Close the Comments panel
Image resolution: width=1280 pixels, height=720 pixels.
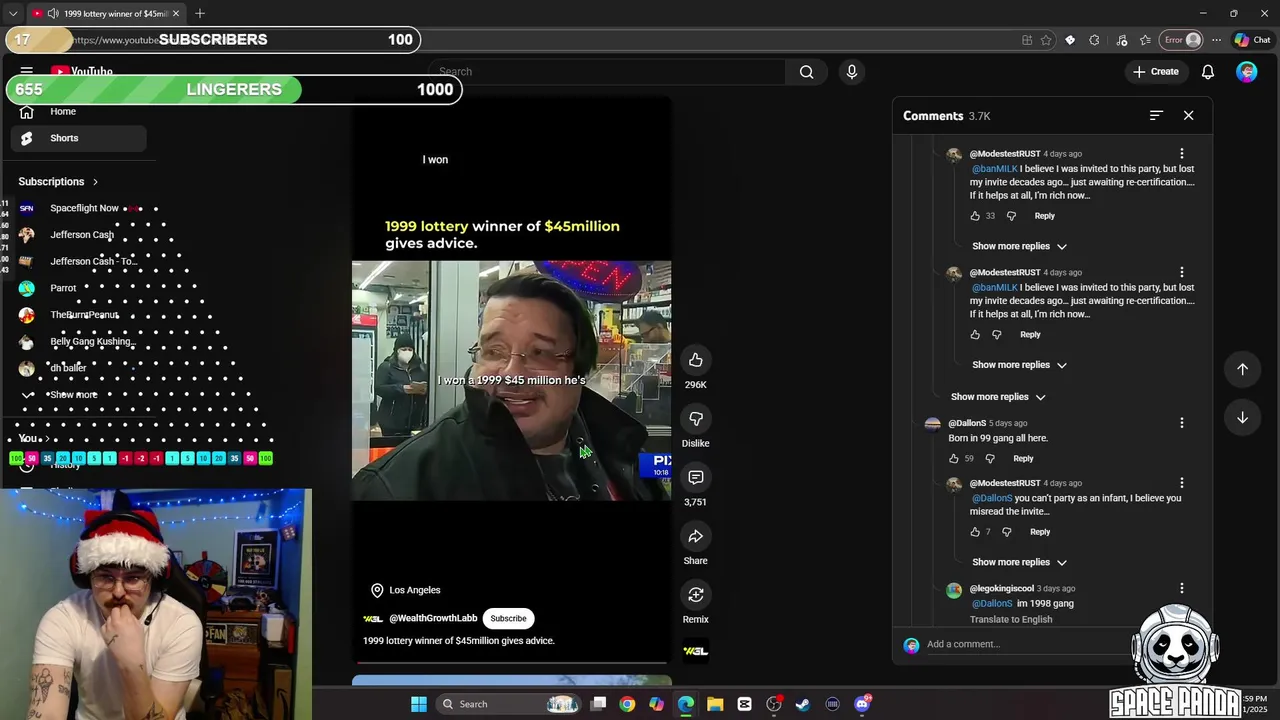pyautogui.click(x=1189, y=116)
